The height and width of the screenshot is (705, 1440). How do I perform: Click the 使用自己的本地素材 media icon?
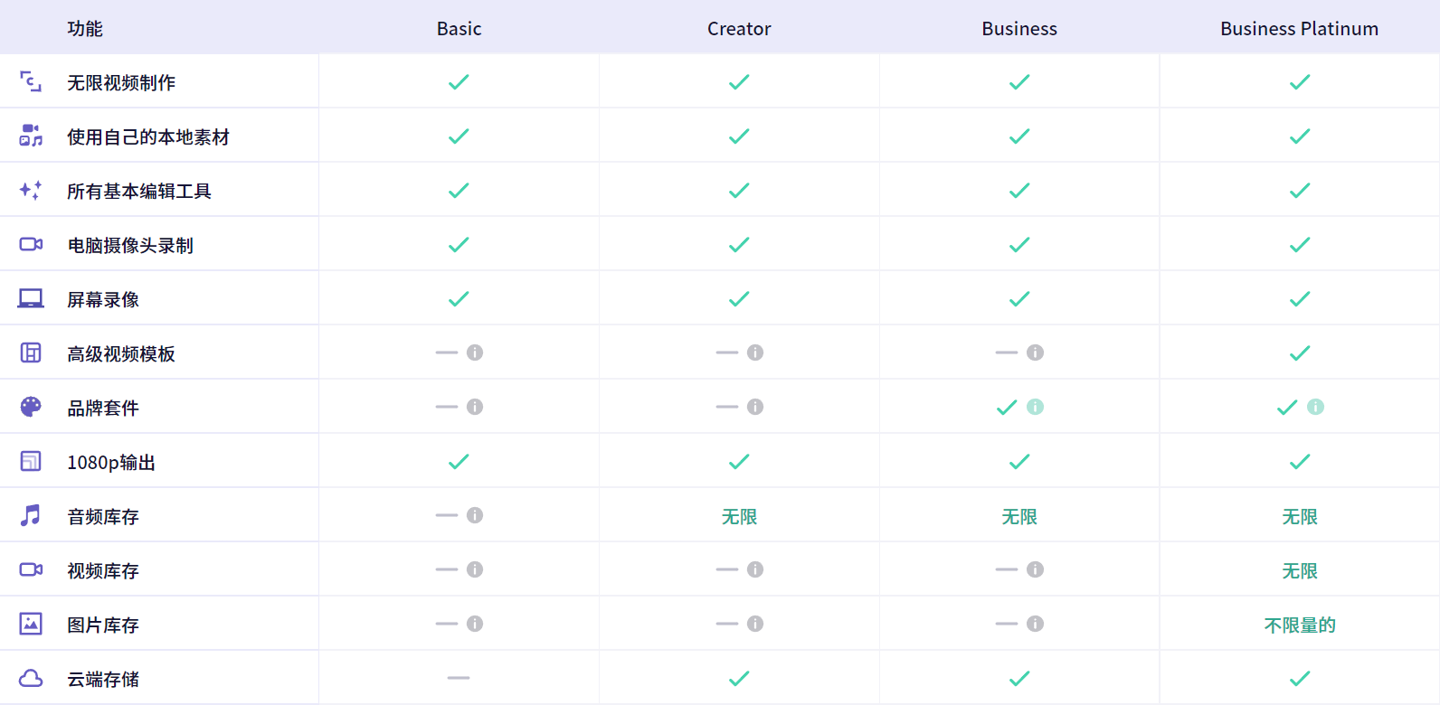pyautogui.click(x=31, y=136)
